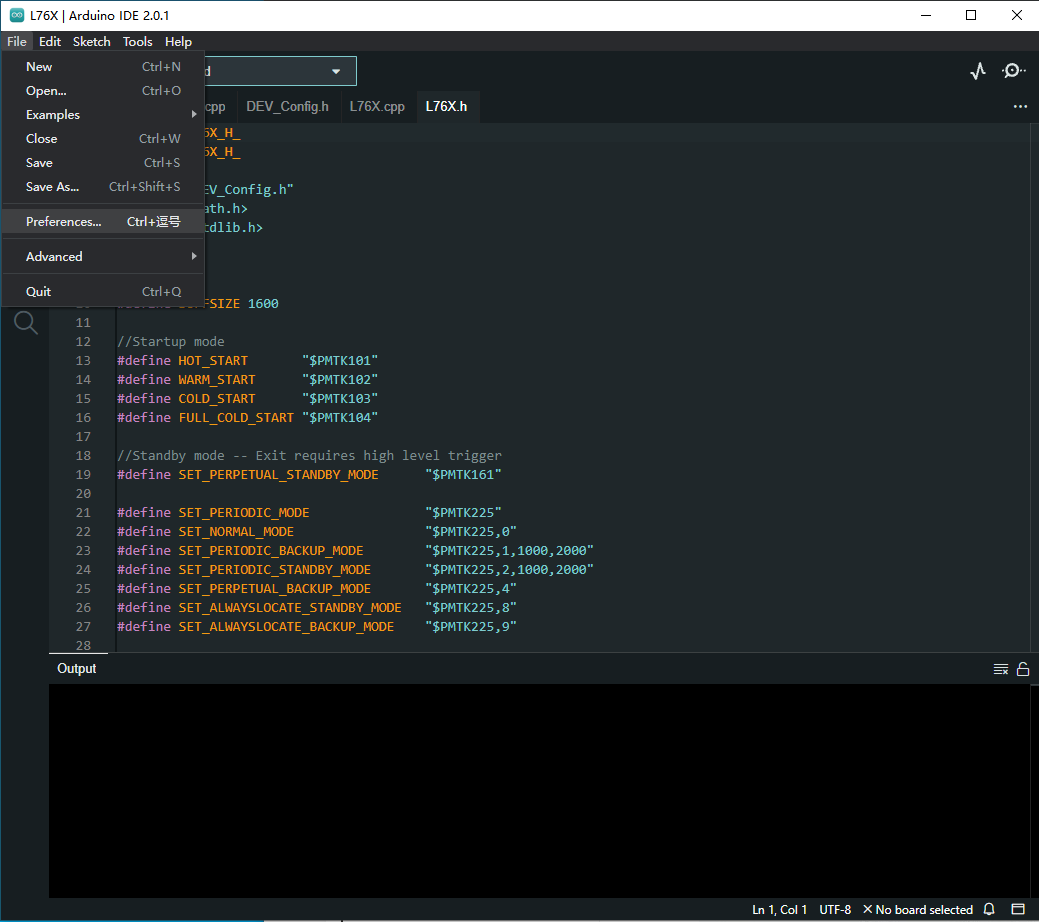Click SET_PERIODIC_MODE on line 21

[244, 512]
